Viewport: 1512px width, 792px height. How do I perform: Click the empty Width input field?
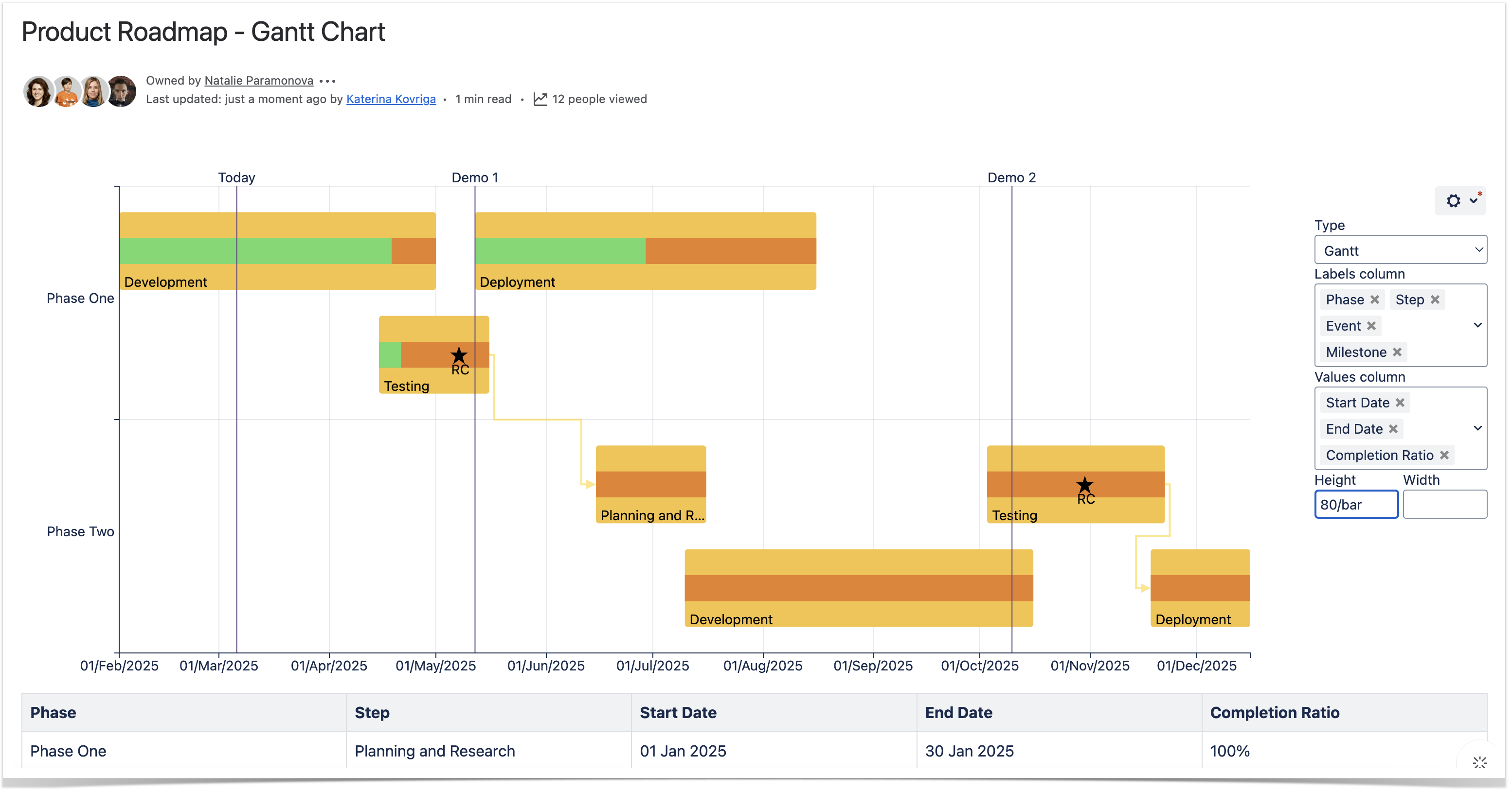coord(1444,505)
